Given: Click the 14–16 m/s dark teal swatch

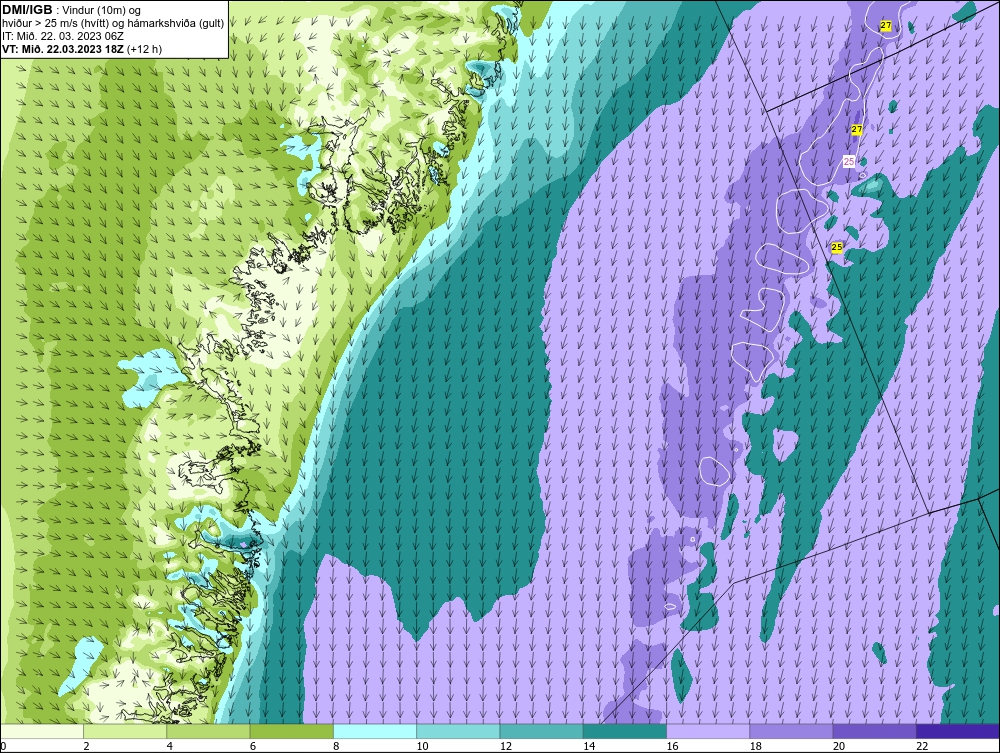Looking at the screenshot, I should click(624, 731).
